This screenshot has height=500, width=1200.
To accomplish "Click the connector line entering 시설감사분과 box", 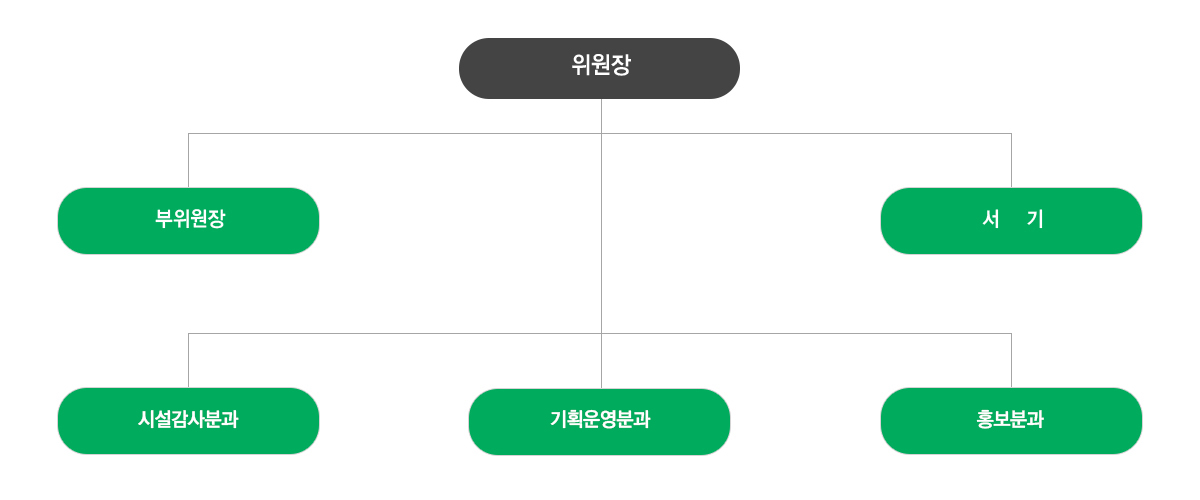I will (x=188, y=361).
